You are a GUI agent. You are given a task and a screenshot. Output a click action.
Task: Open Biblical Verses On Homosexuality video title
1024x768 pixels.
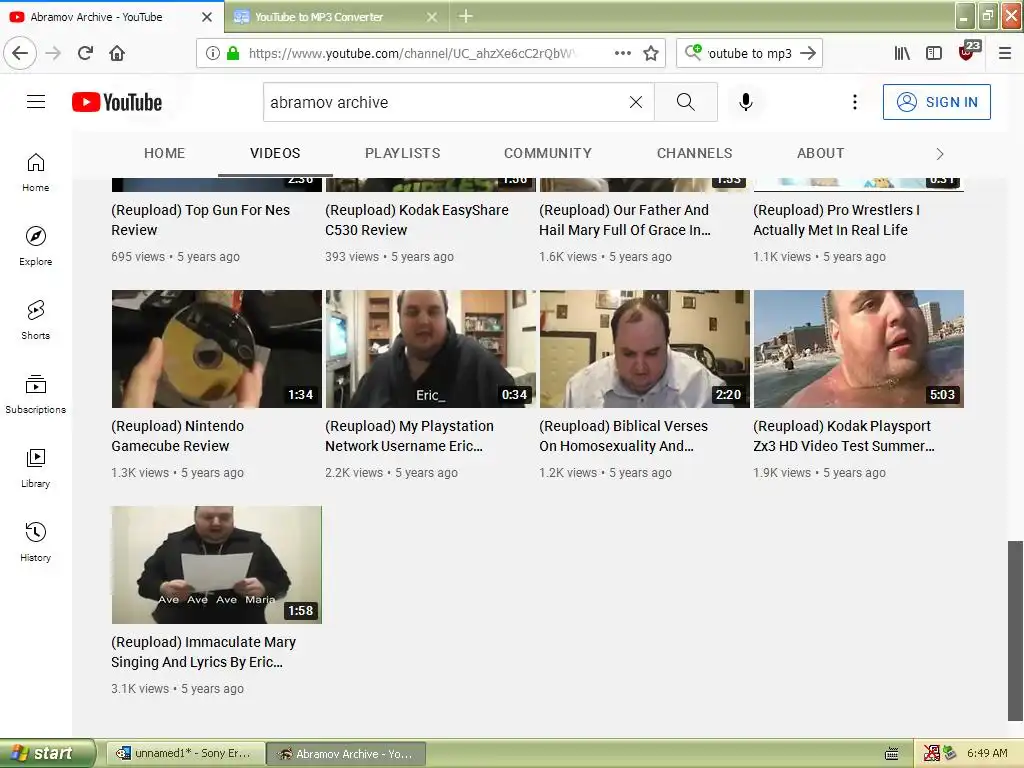click(624, 436)
